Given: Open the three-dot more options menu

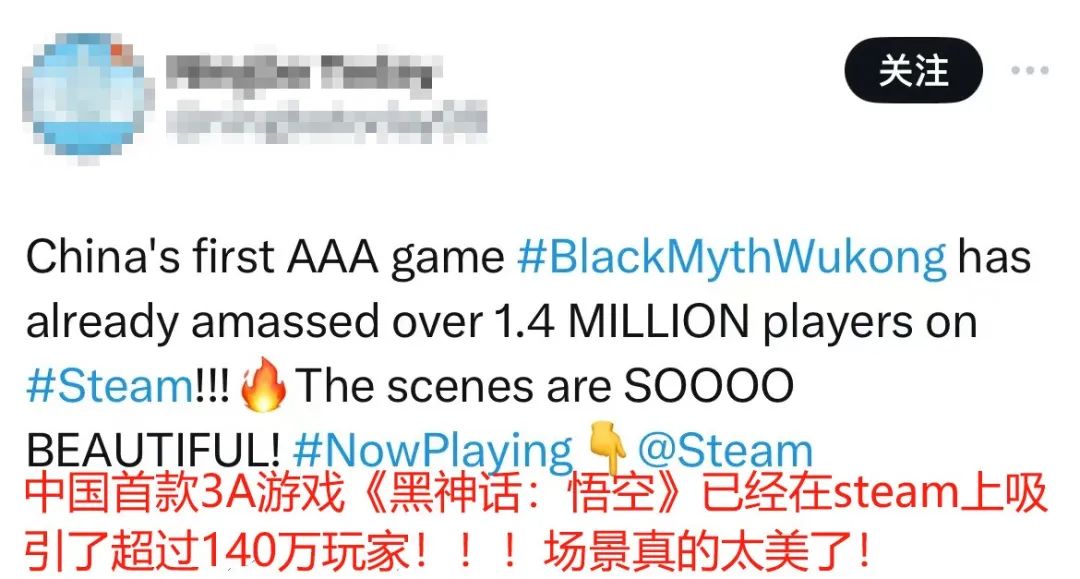Looking at the screenshot, I should 1030,70.
